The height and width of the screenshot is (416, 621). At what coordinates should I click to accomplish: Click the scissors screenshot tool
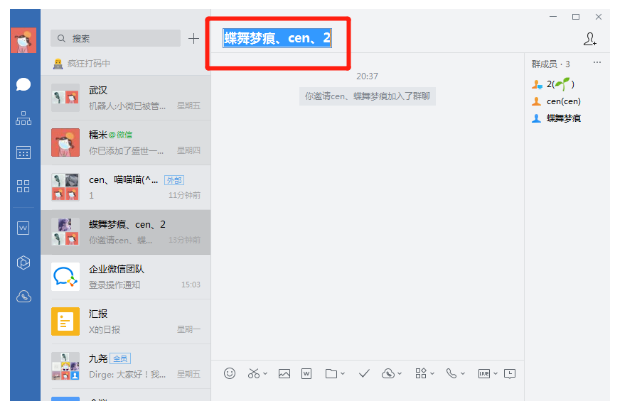[253, 373]
